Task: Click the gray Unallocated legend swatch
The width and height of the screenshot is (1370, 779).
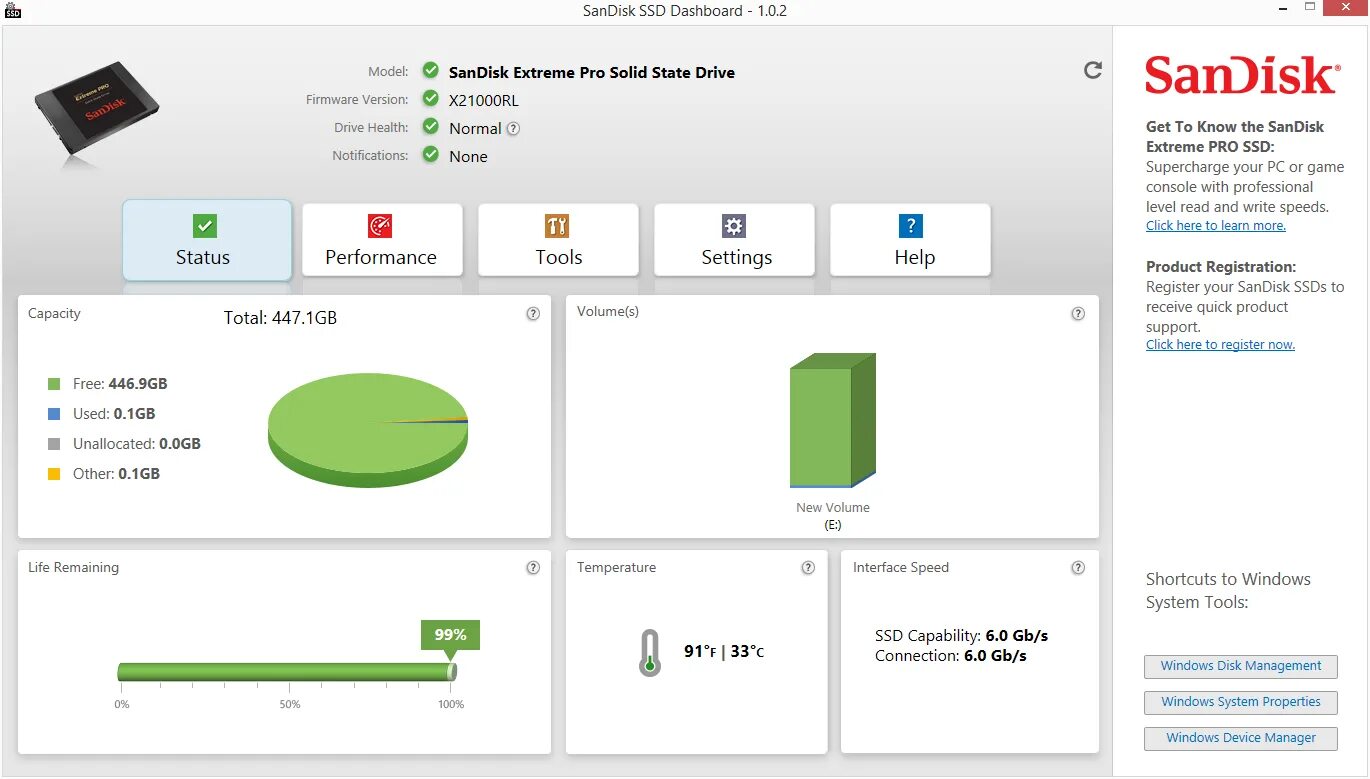Action: click(x=54, y=444)
